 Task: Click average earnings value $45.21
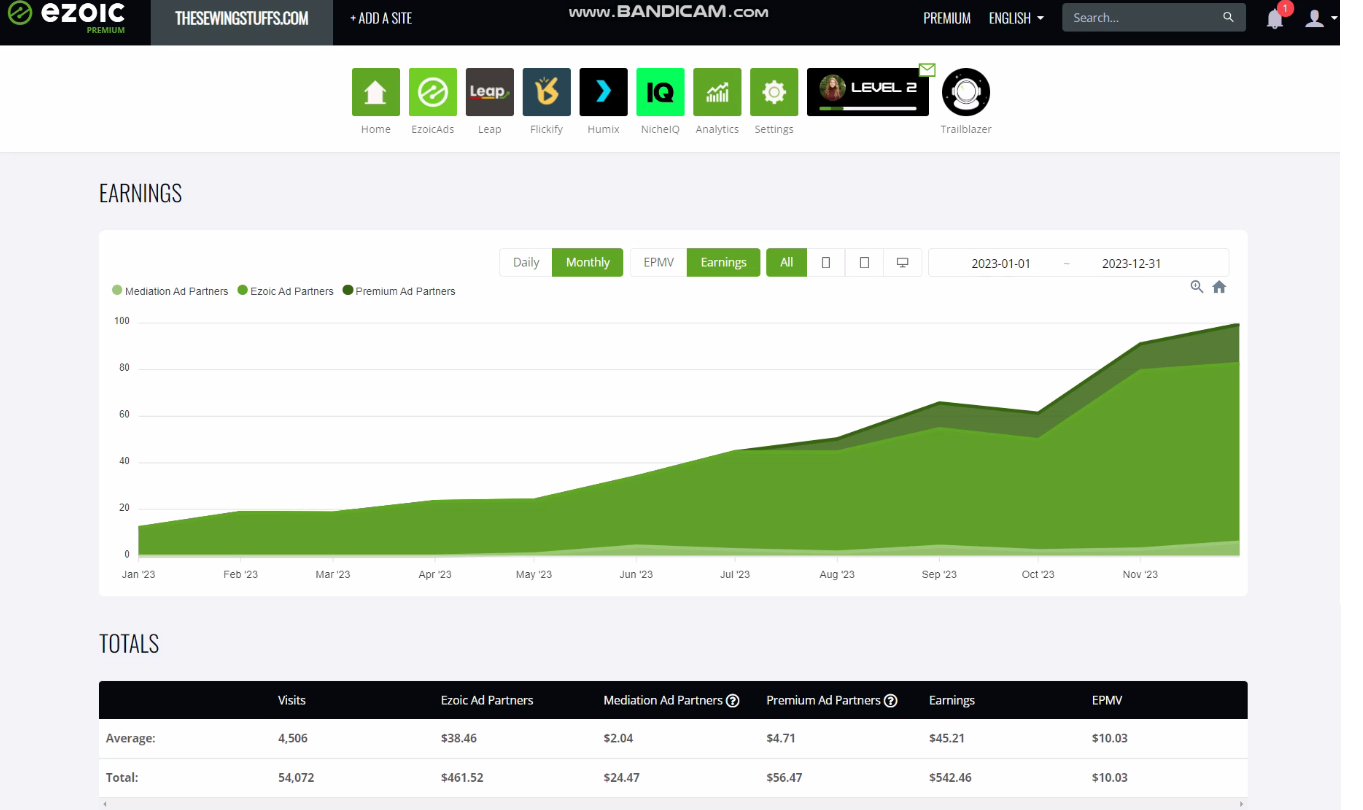(949, 738)
